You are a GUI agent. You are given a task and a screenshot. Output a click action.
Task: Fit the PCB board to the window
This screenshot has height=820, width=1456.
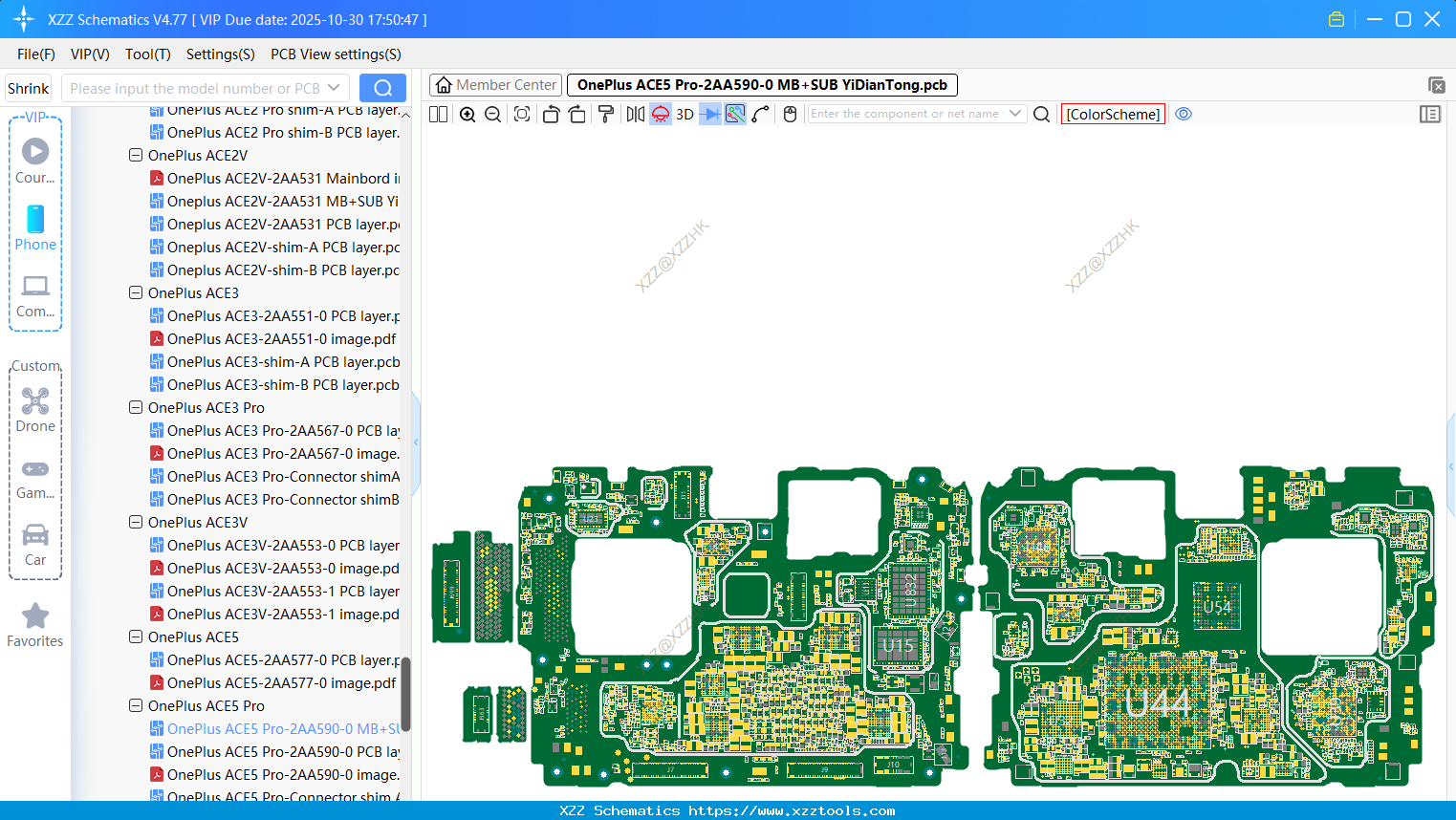(x=522, y=115)
